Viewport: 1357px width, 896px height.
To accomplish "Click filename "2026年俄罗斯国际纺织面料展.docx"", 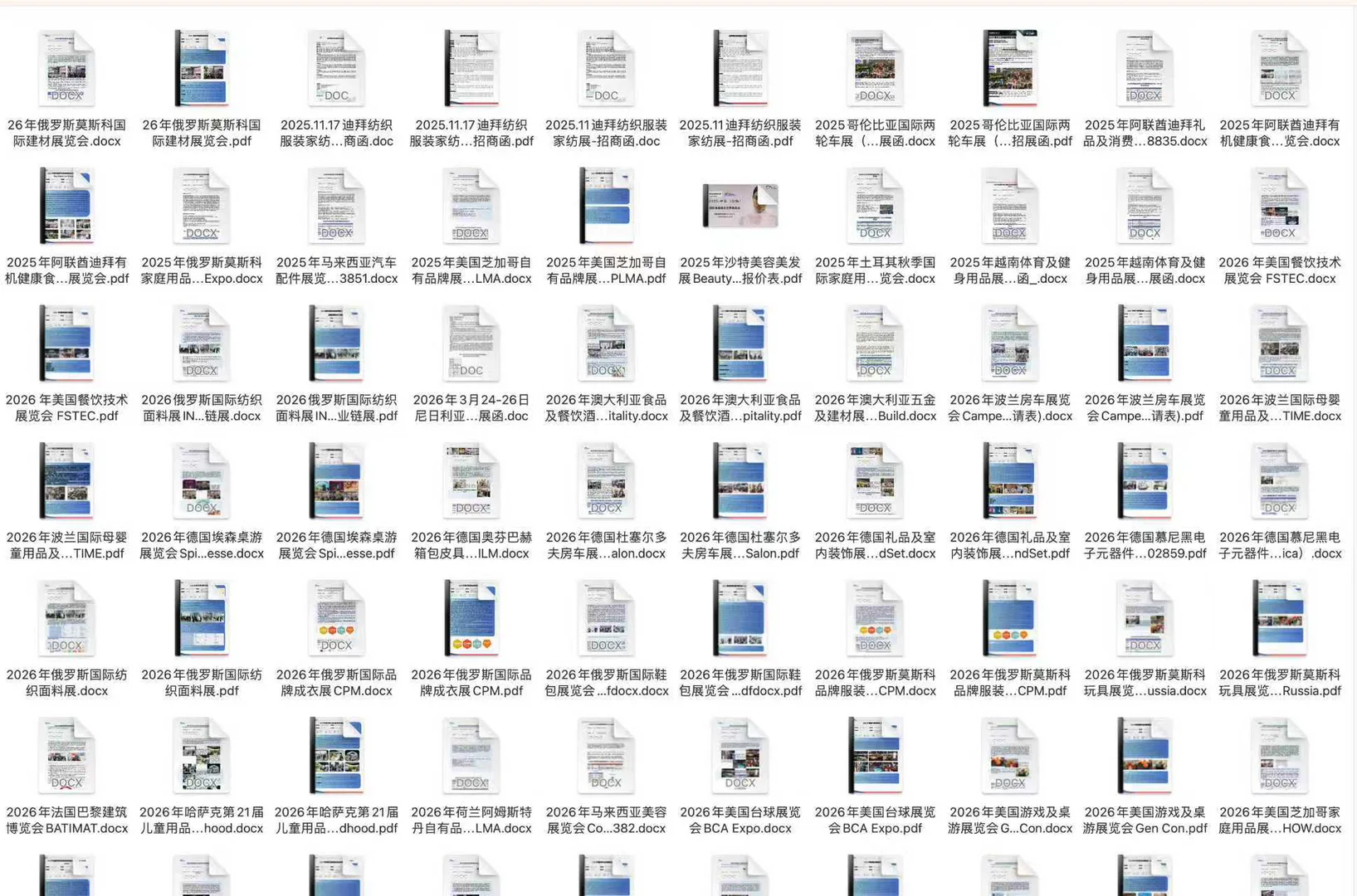I will 66,683.
